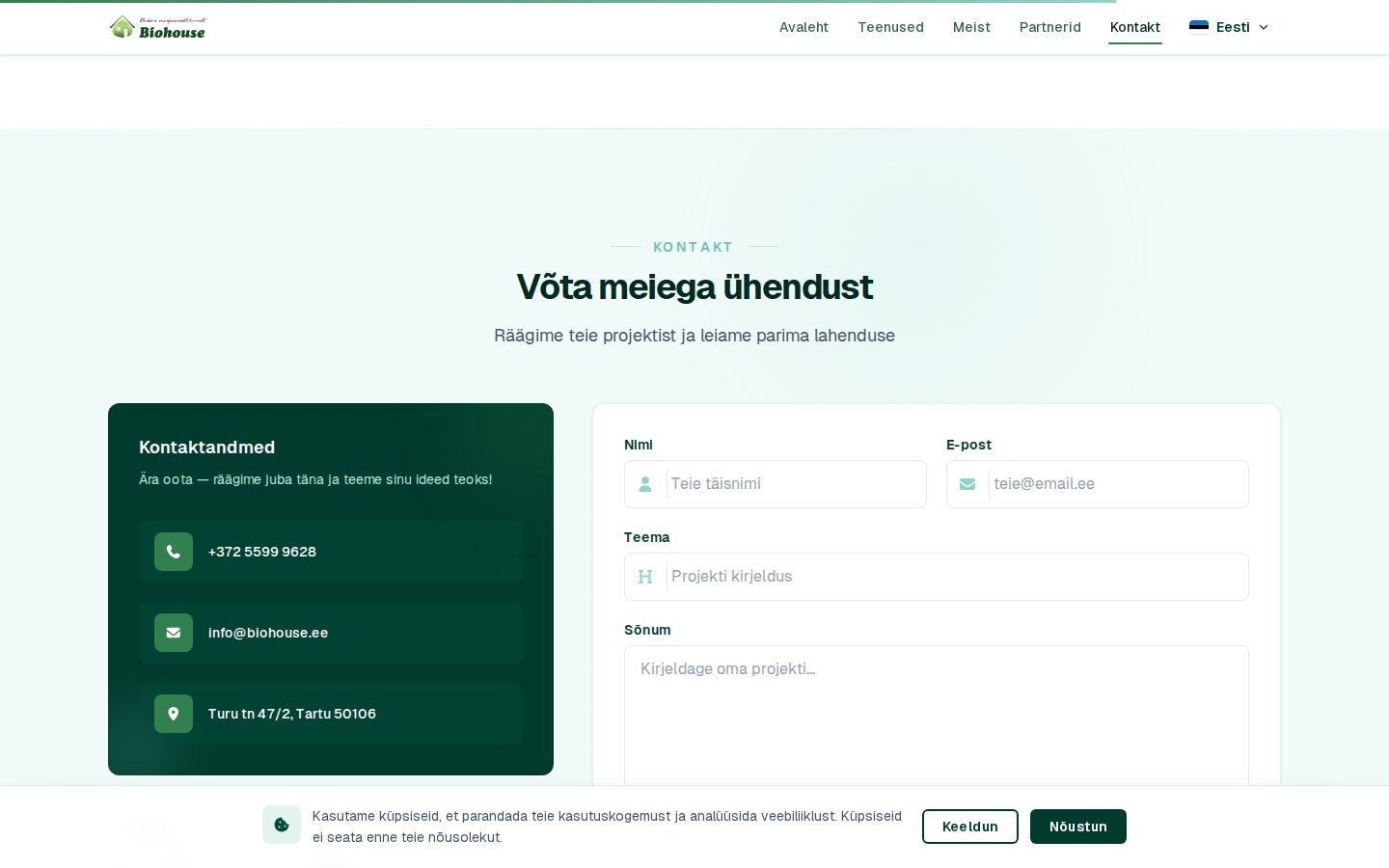This screenshot has width=1389, height=868.
Task: Click the Estonian flag icon
Action: point(1199,27)
